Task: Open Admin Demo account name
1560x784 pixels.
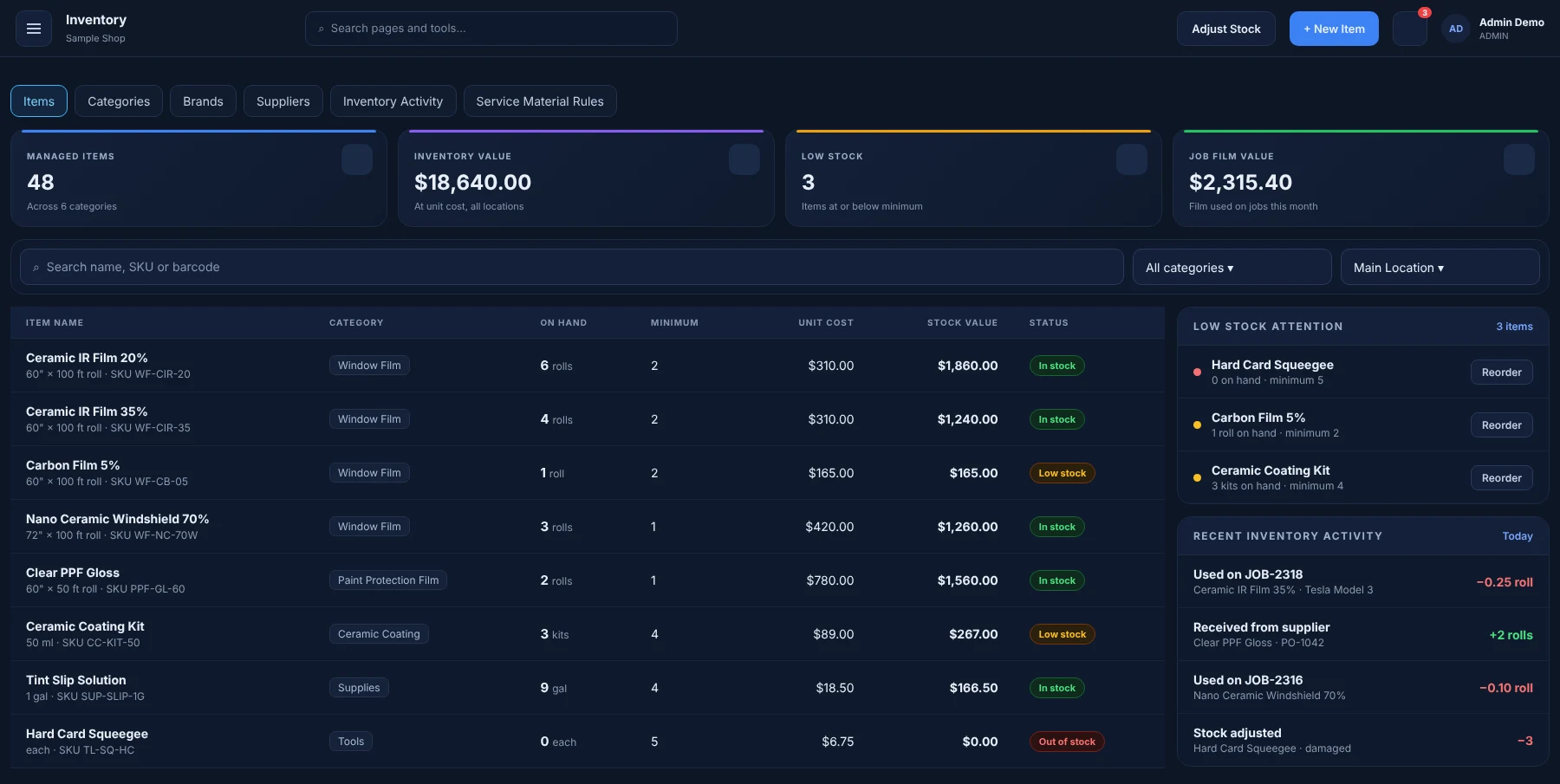Action: pos(1511,23)
